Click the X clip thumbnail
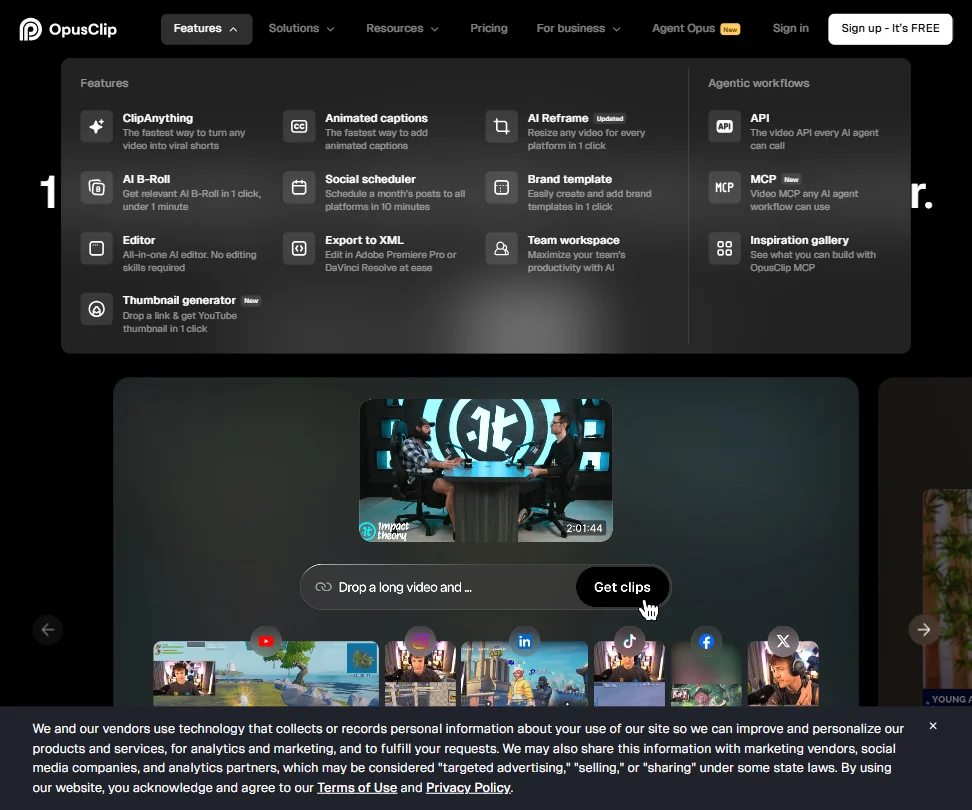Screen dimensions: 972x810 783,674
